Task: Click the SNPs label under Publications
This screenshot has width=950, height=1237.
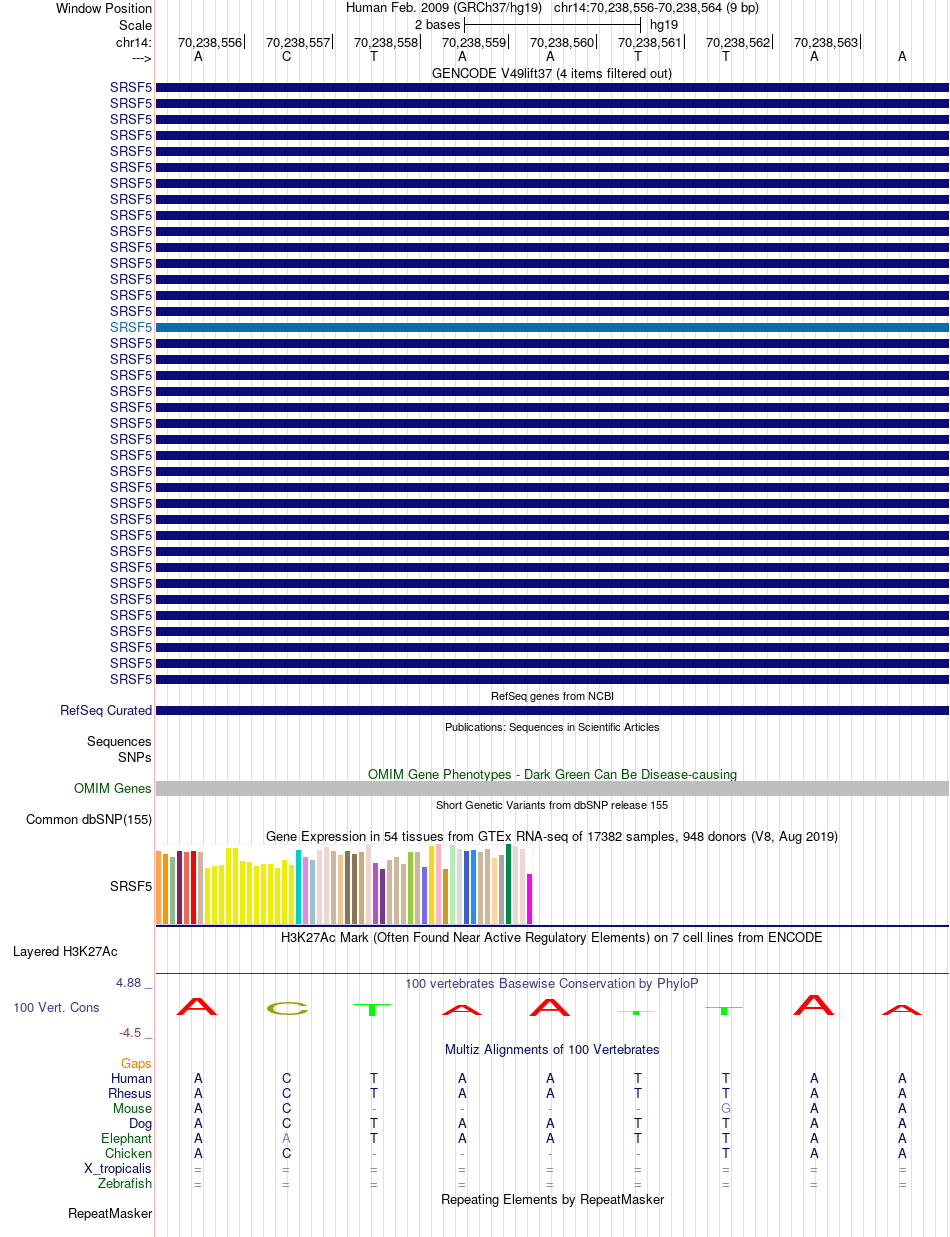Action: click(x=135, y=757)
